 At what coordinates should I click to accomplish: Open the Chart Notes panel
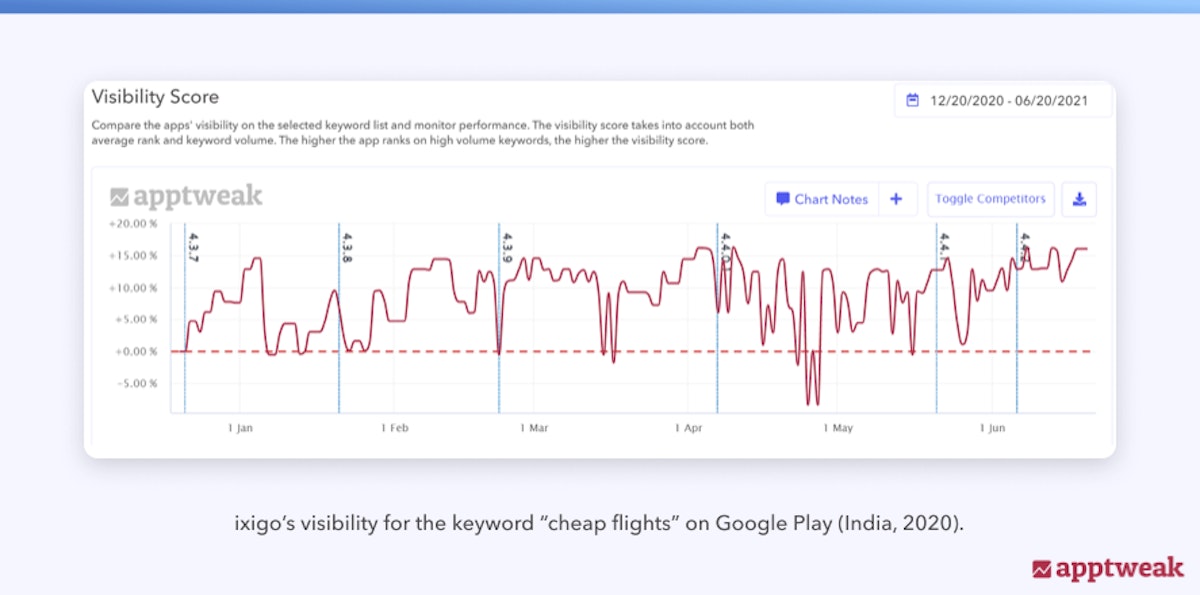[821, 199]
